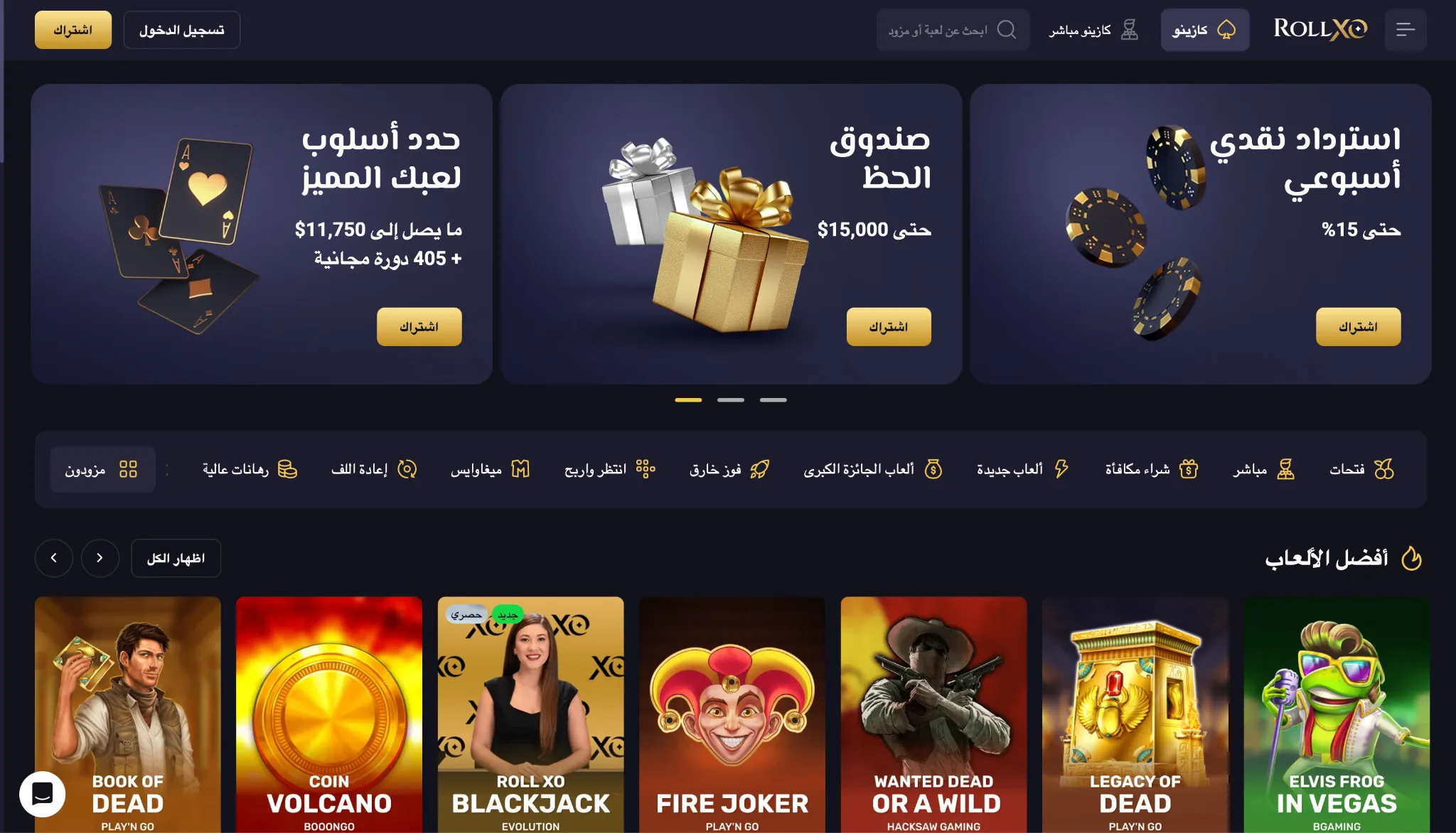1456x833 pixels.
Task: Select the high rollers coins category
Action: pyautogui.click(x=250, y=469)
